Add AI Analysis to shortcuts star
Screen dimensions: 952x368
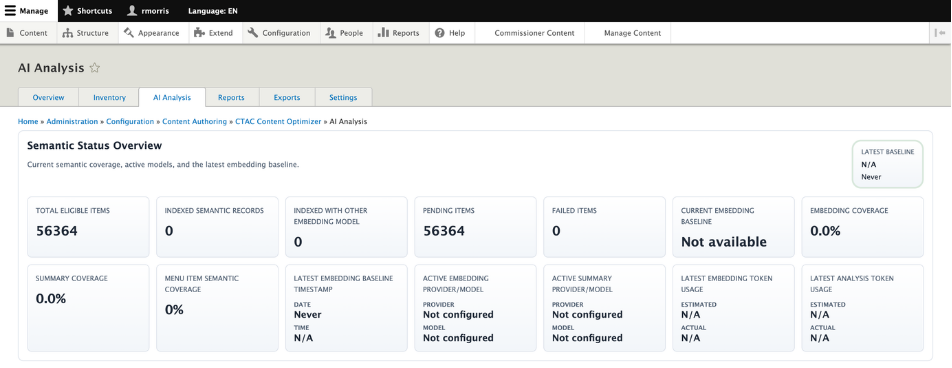pyautogui.click(x=94, y=68)
